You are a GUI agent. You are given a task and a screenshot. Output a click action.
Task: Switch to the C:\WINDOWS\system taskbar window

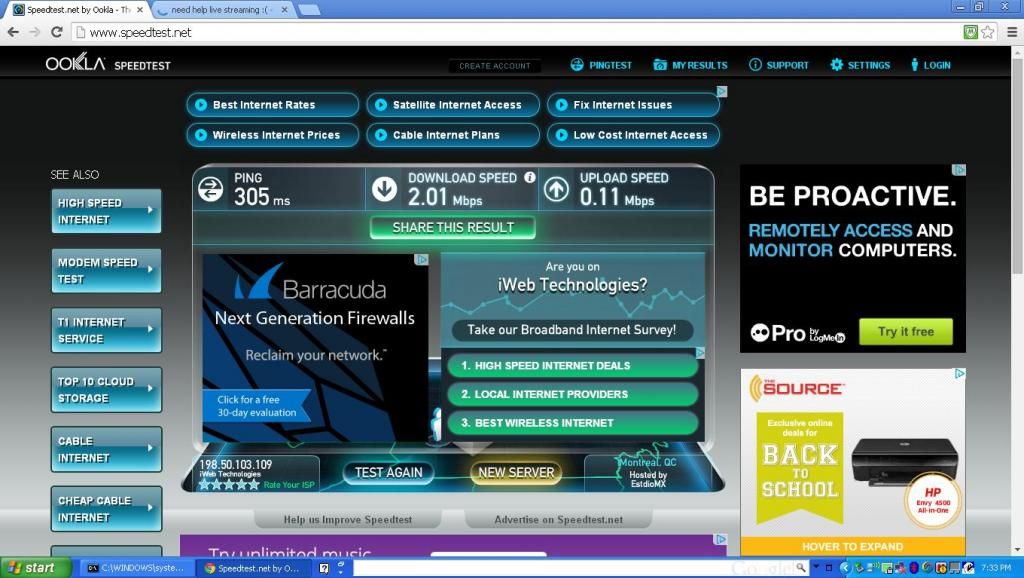[x=138, y=568]
